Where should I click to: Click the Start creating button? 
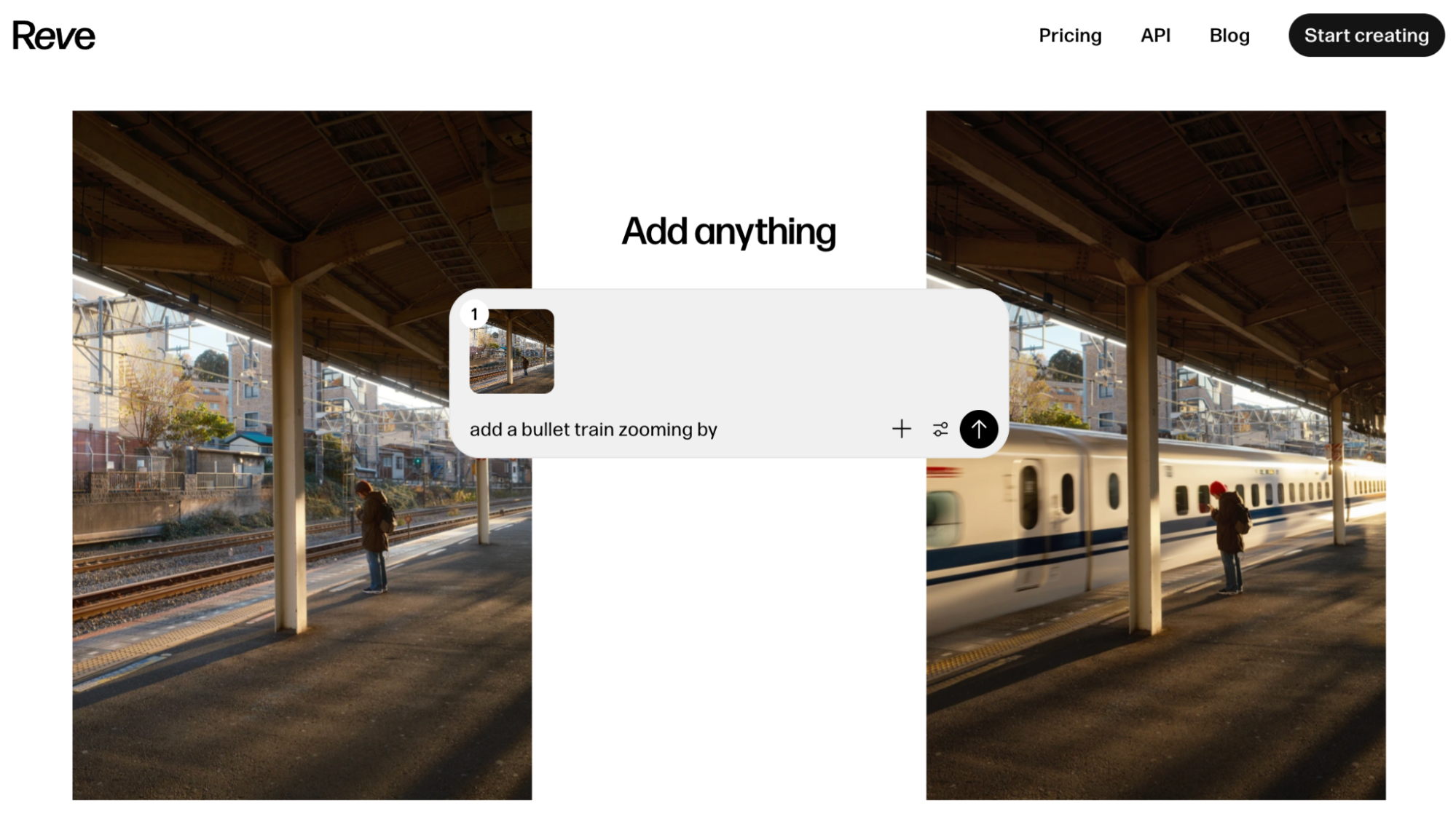[1366, 35]
